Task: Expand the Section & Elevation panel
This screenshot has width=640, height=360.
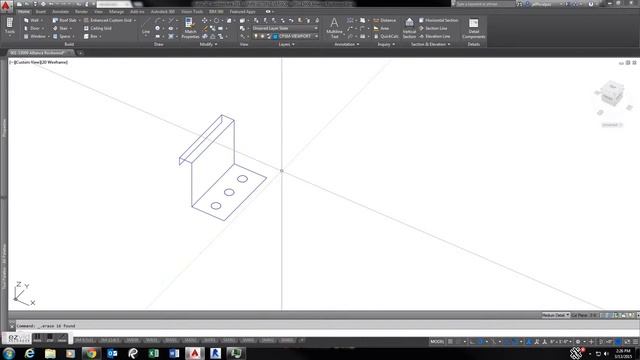Action: coord(430,44)
